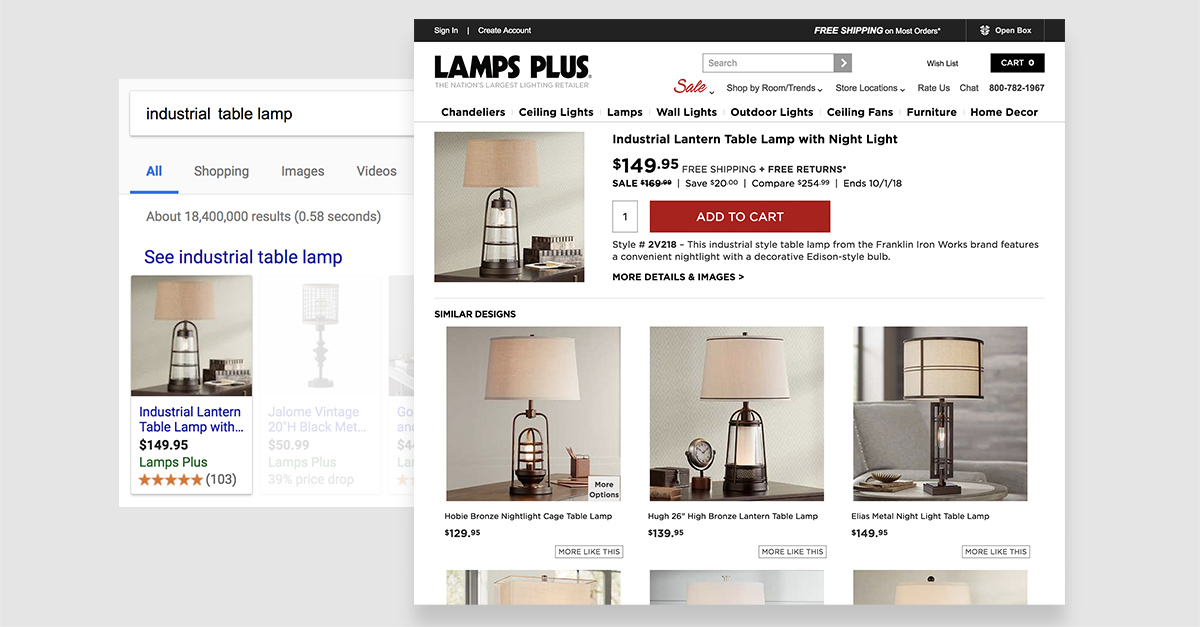
Task: Click the Sign In link
Action: pos(446,30)
